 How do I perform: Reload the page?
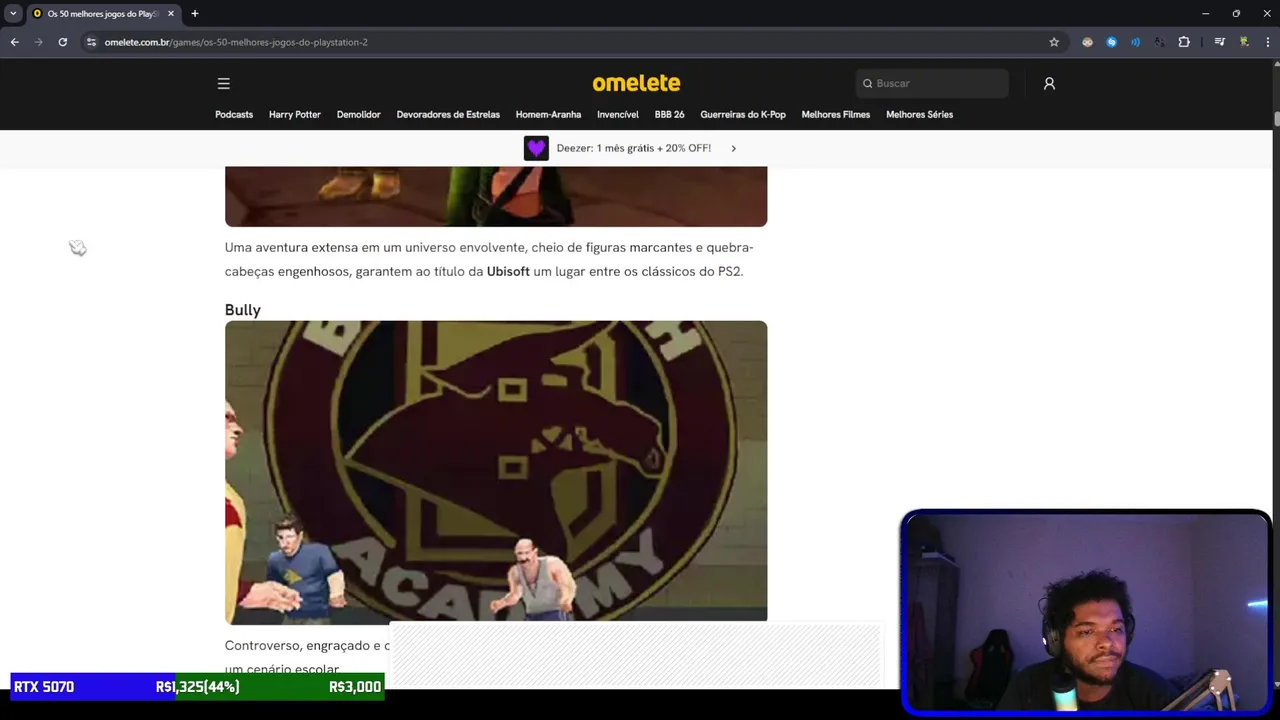[x=62, y=42]
